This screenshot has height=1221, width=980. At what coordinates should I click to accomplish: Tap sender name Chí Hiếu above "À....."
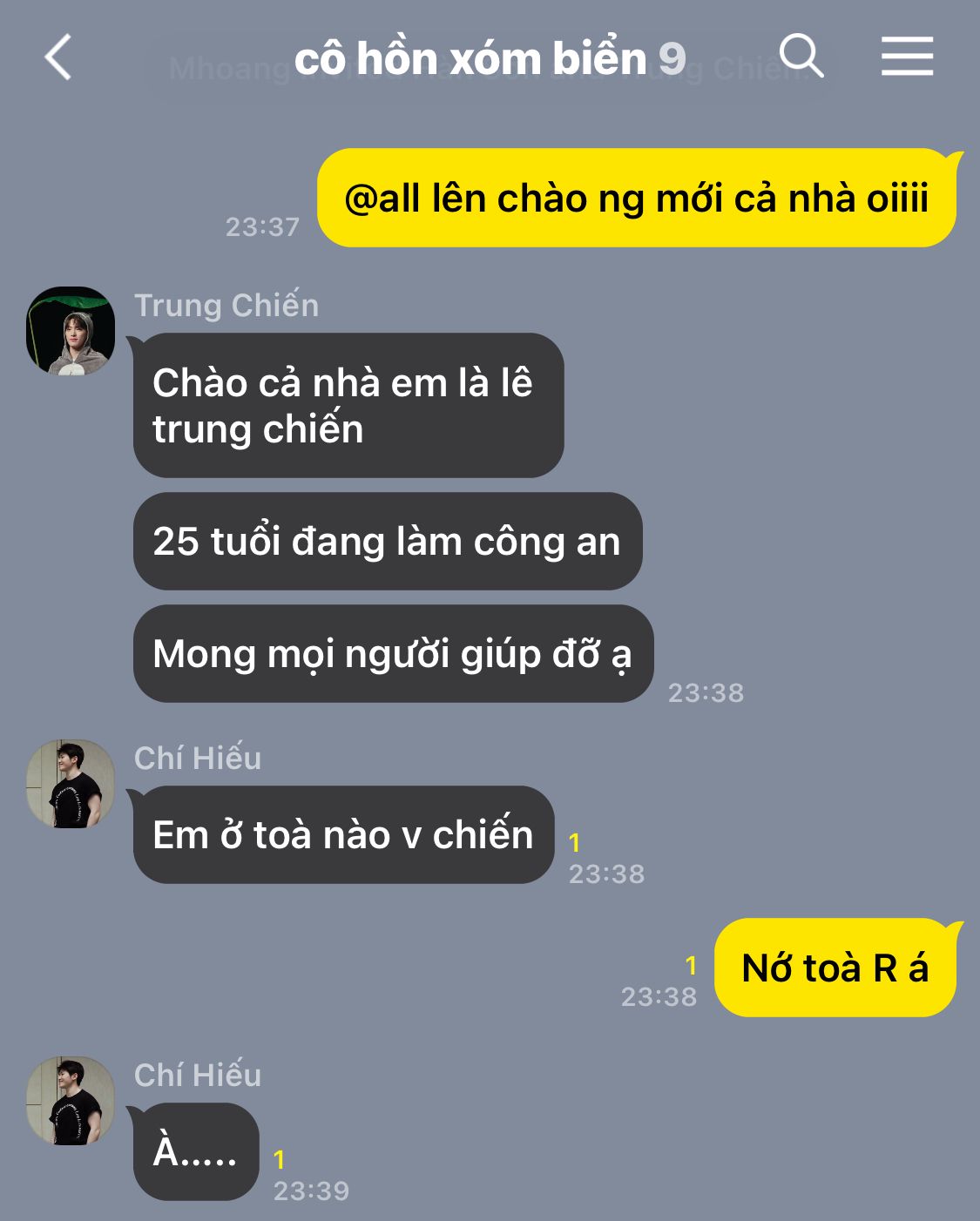coord(198,1076)
